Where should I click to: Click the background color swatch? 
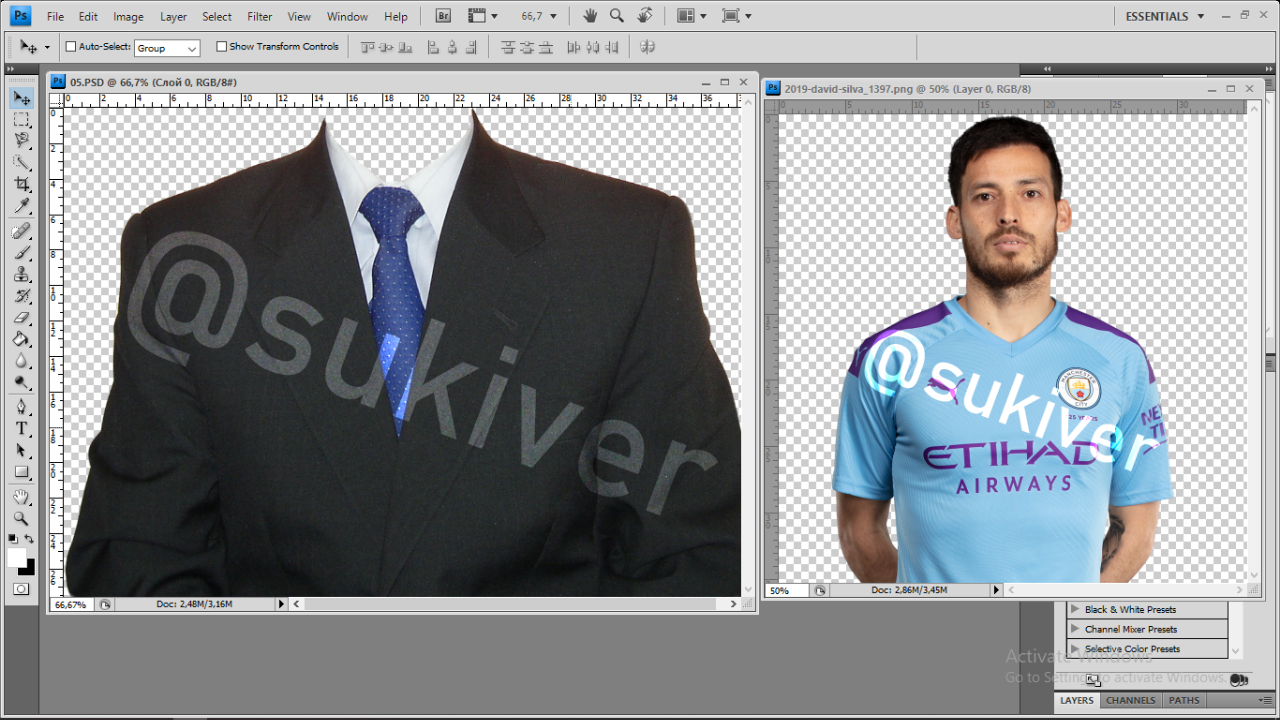[28, 568]
